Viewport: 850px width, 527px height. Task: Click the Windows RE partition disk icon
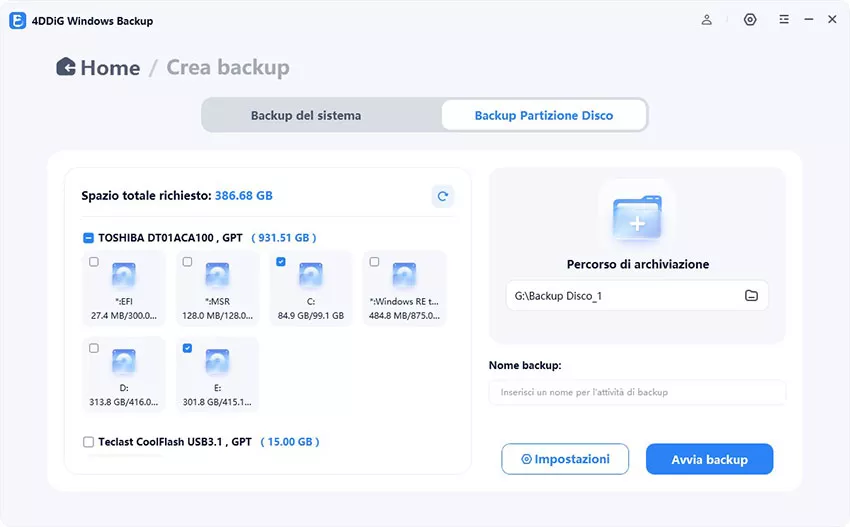[404, 275]
